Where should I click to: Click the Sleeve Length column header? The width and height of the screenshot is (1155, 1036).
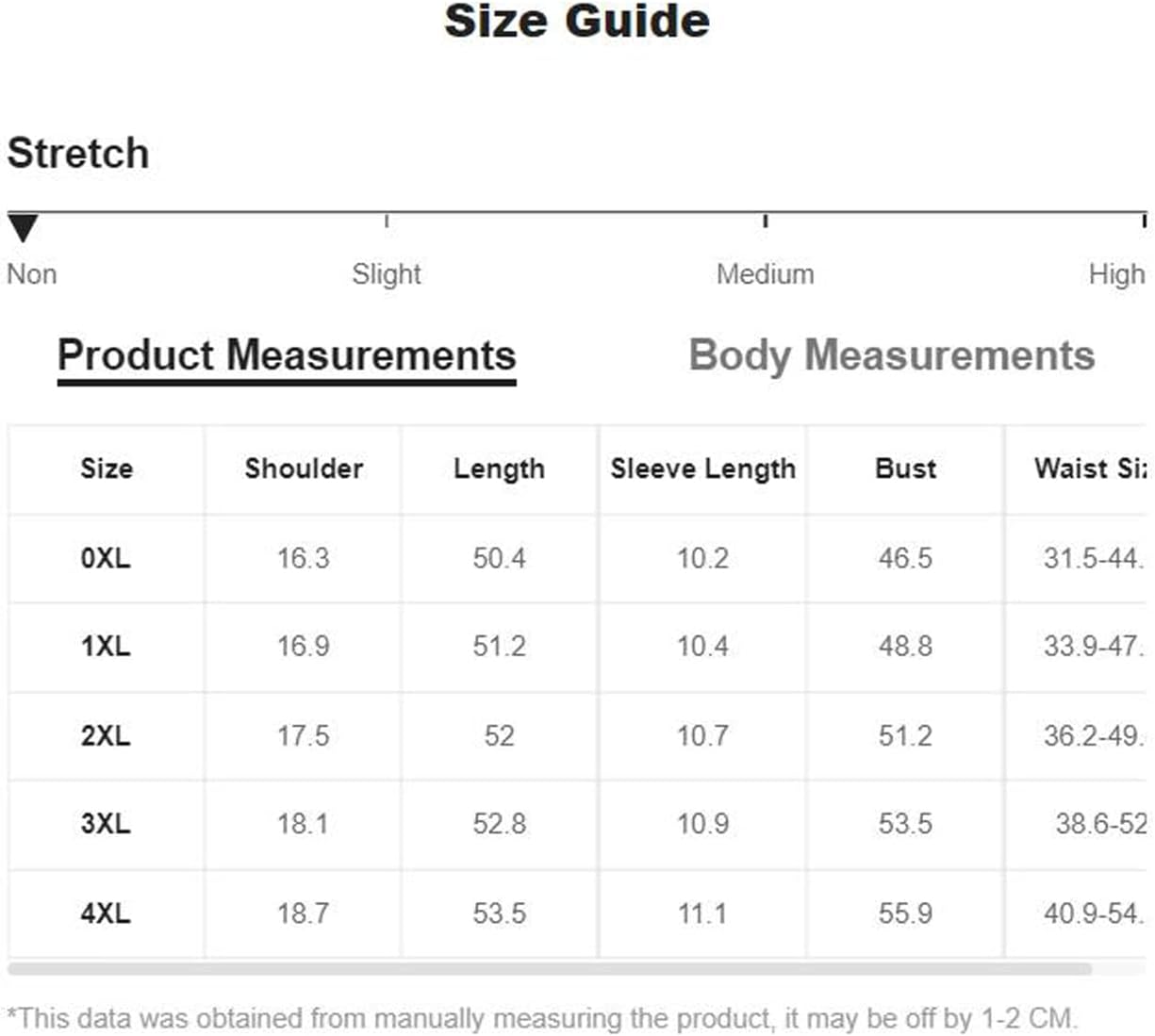pos(703,469)
